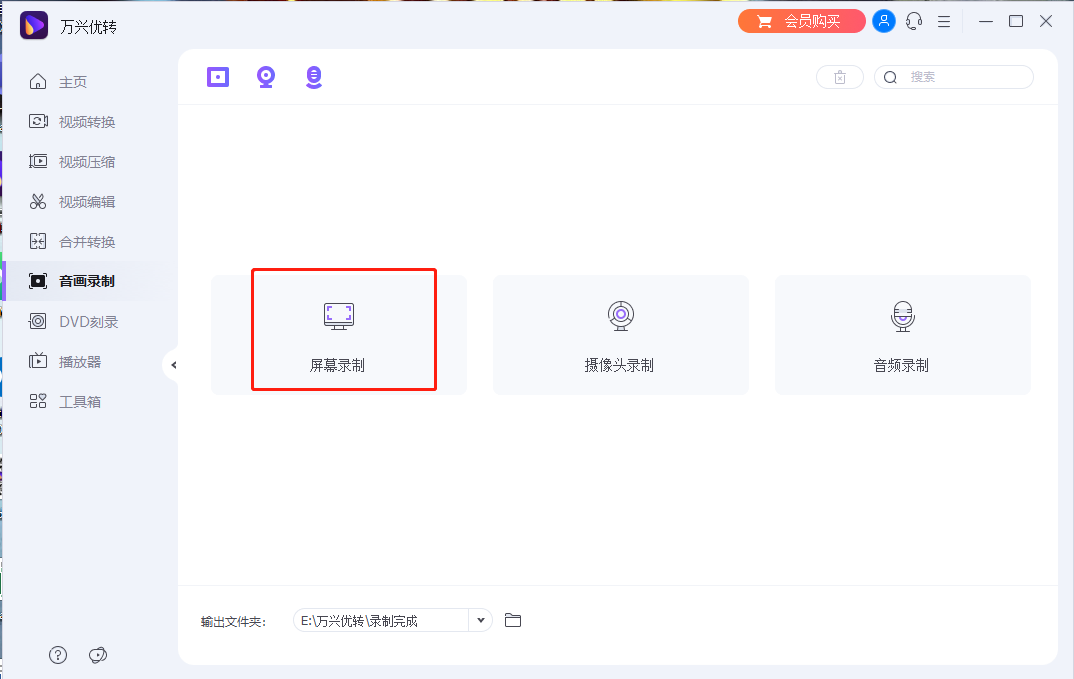The image size is (1074, 679).
Task: Select the webcam recording toolbar icon
Action: (x=266, y=76)
